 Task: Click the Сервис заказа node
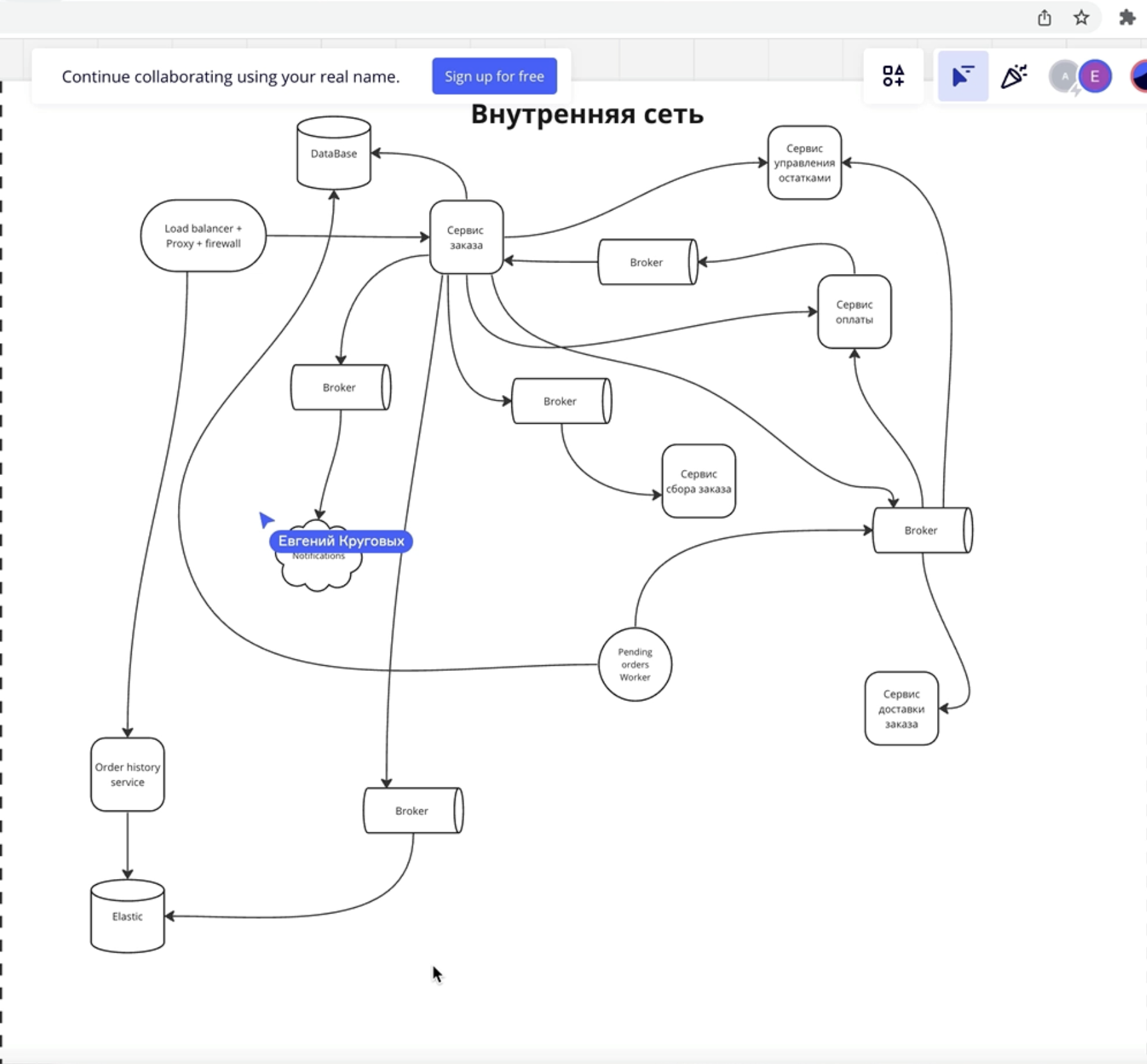point(465,237)
